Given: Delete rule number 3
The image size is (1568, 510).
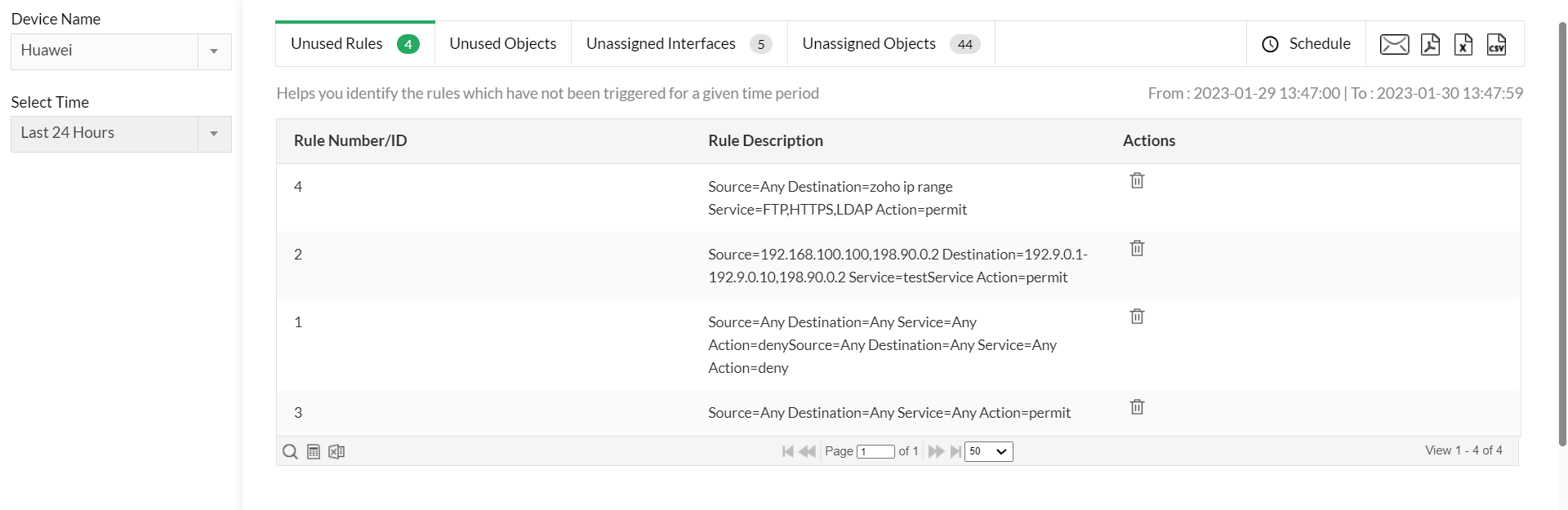Looking at the screenshot, I should 1137,406.
